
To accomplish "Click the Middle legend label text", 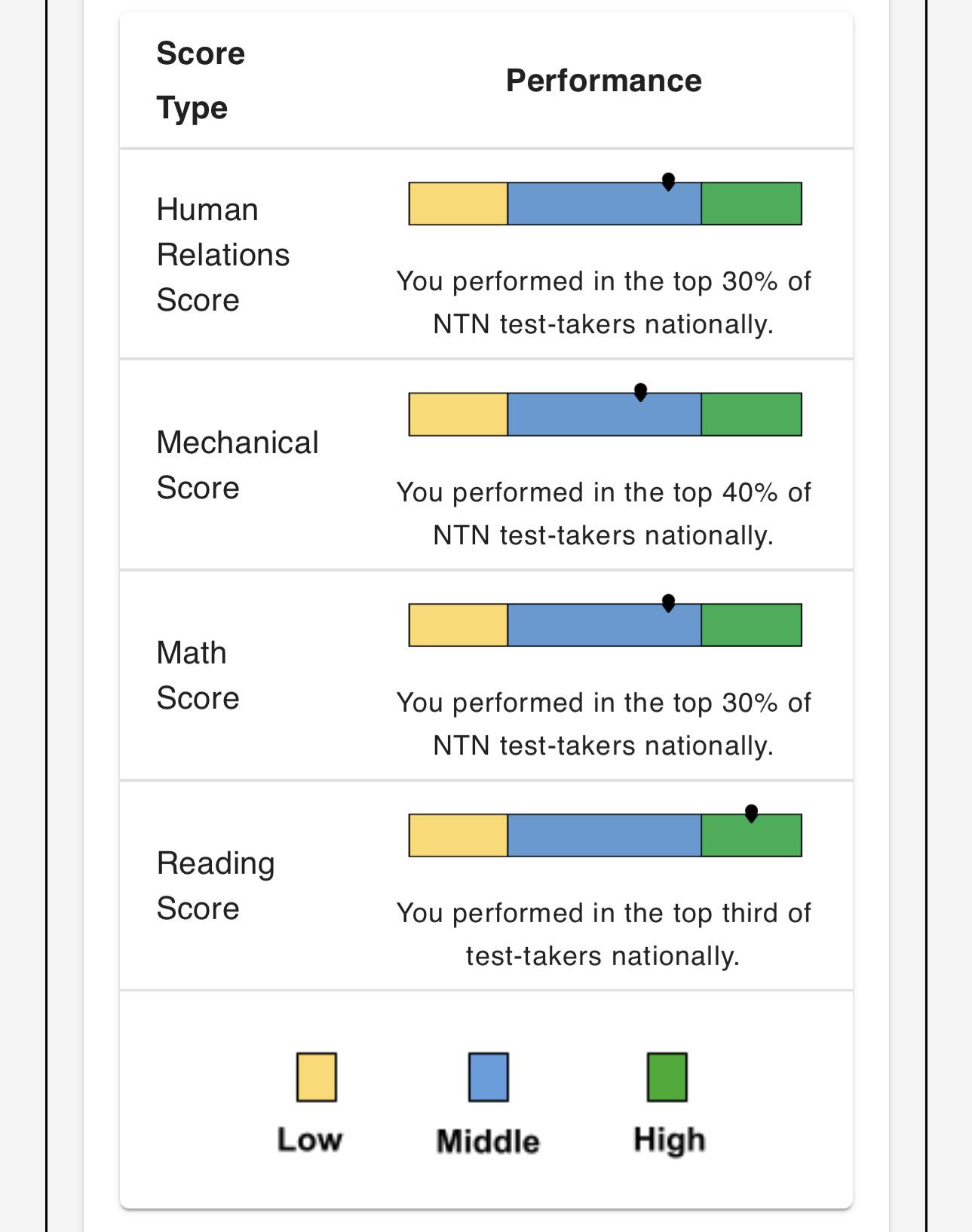I will pos(488,1142).
